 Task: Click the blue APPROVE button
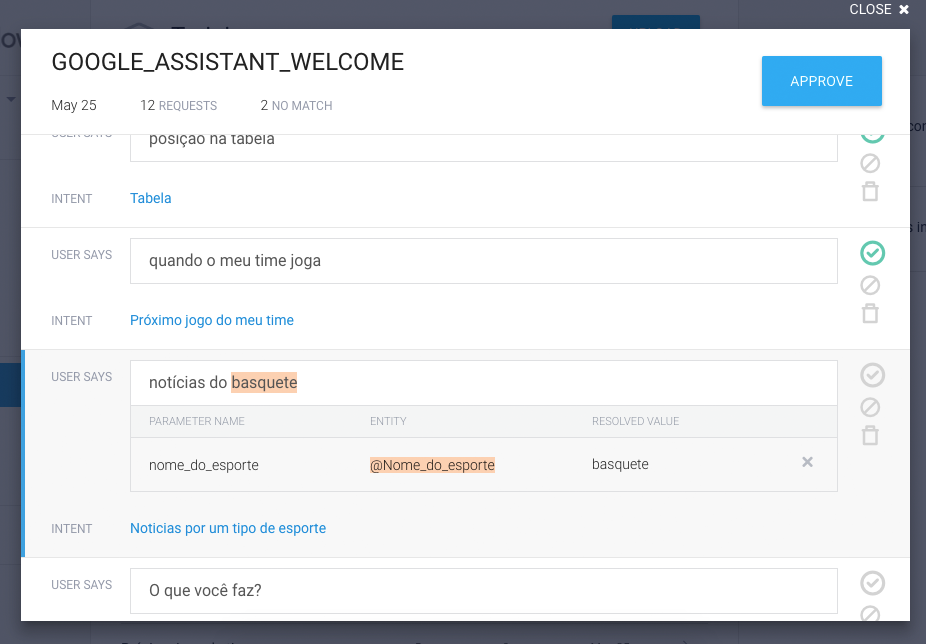pyautogui.click(x=821, y=81)
